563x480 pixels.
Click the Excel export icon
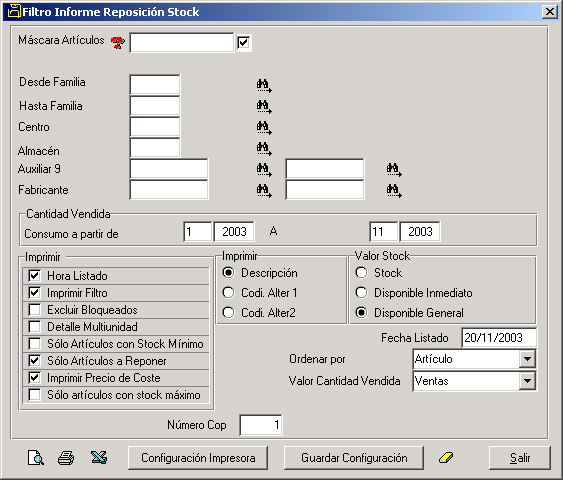(99, 458)
